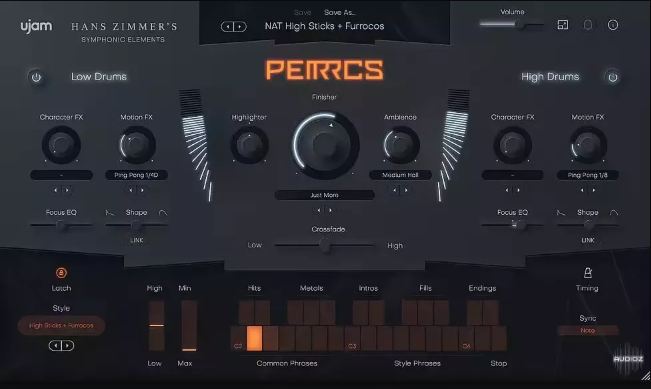Enable the Latch icon
Image resolution: width=651 pixels, height=389 pixels.
[61, 273]
